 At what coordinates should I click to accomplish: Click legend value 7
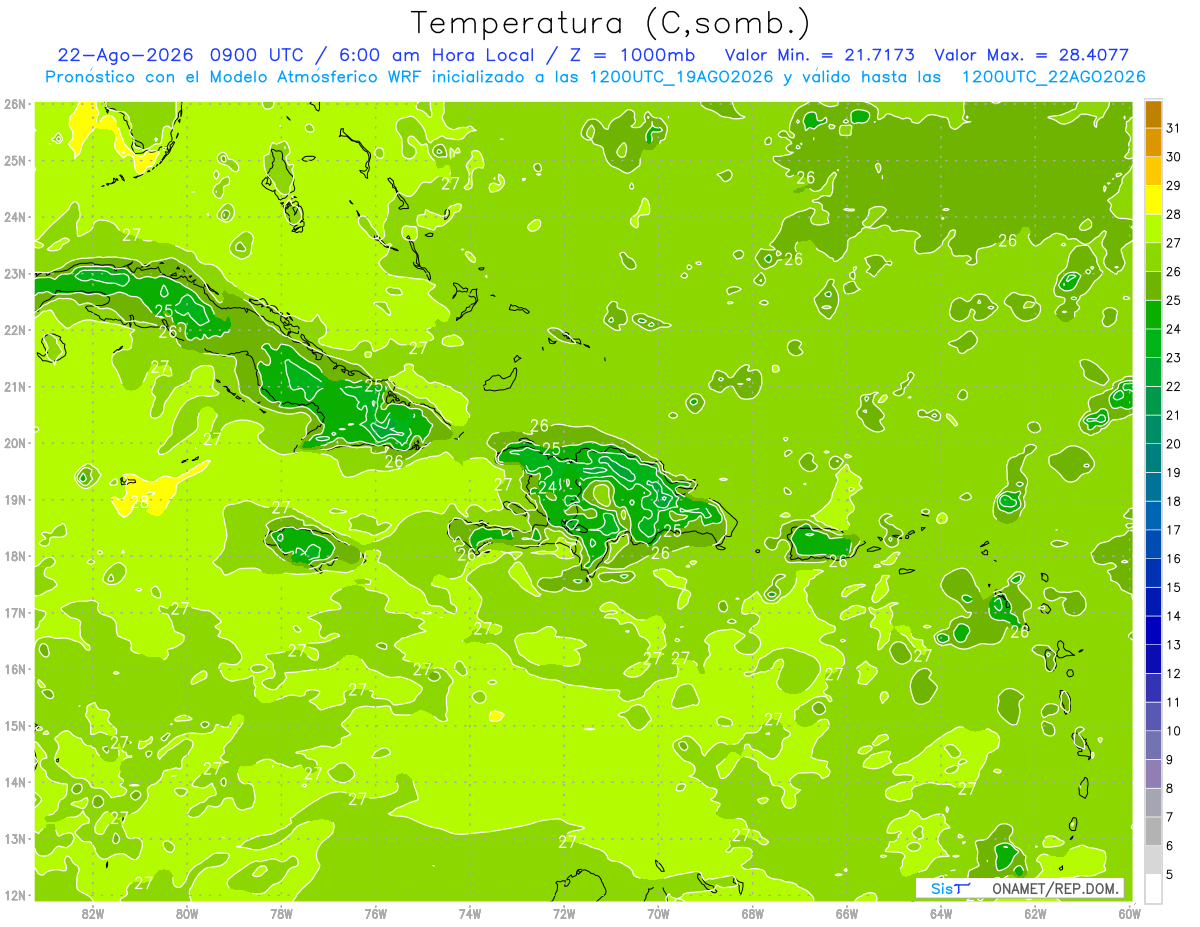pos(1170,817)
